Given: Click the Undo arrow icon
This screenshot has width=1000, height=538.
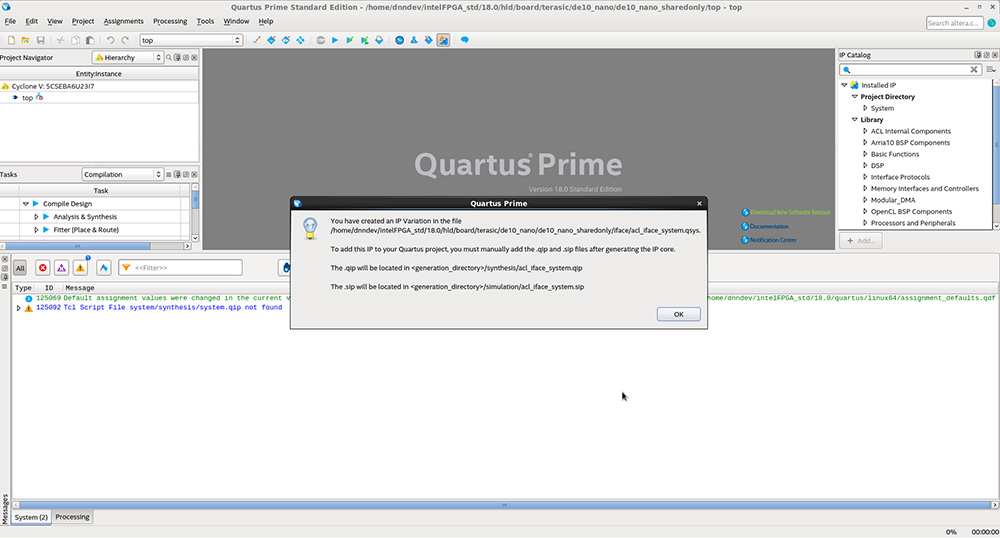Looking at the screenshot, I should (x=110, y=40).
